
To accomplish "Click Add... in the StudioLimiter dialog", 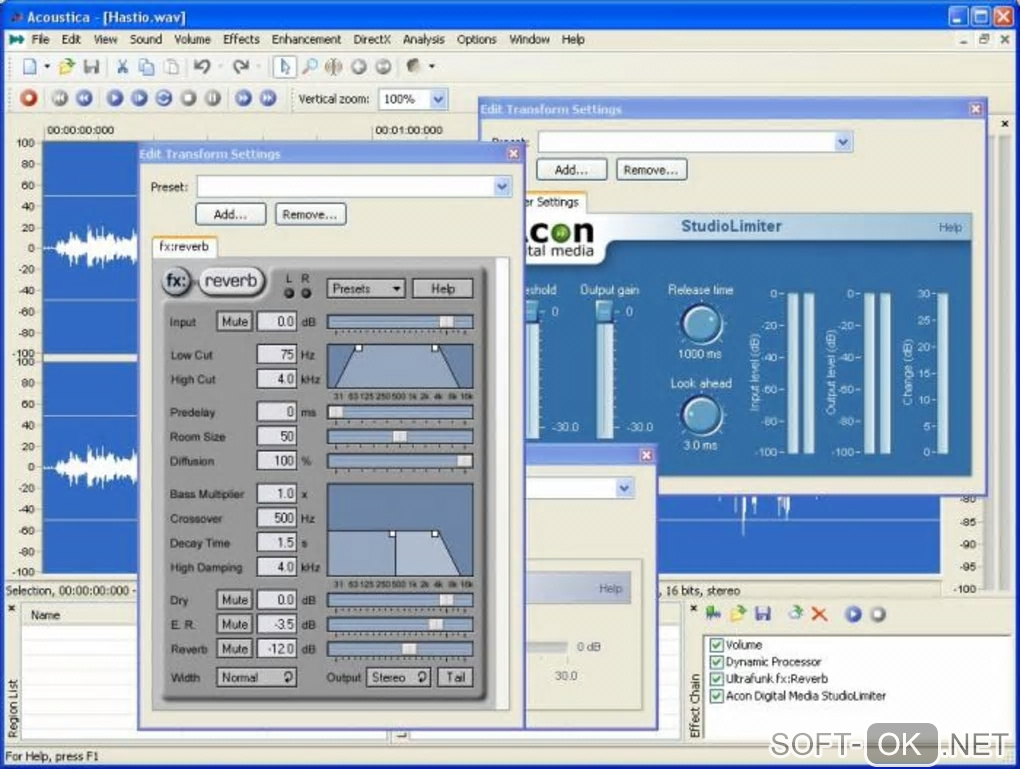I will [x=571, y=170].
